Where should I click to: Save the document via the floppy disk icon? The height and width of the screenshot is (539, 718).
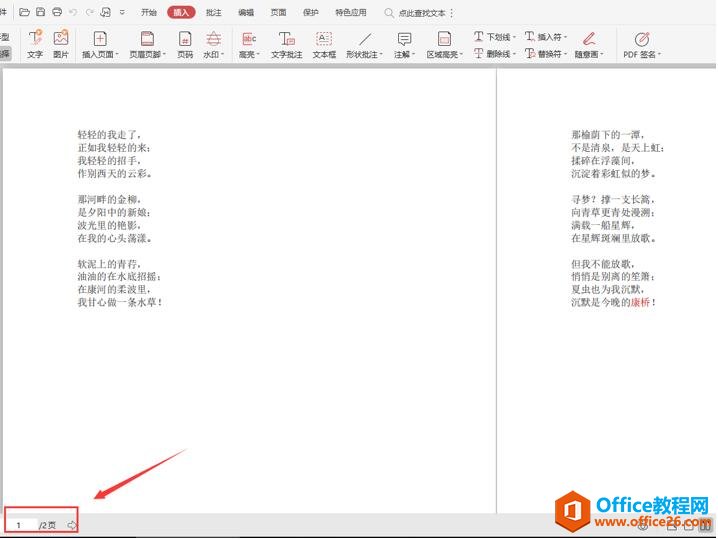(x=41, y=12)
